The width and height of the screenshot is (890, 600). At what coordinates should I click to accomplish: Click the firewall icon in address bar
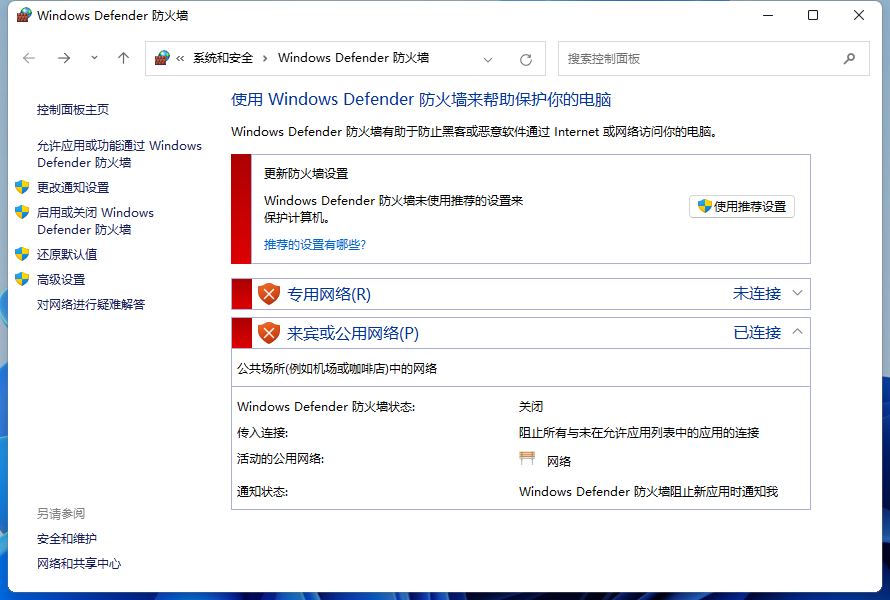point(162,58)
